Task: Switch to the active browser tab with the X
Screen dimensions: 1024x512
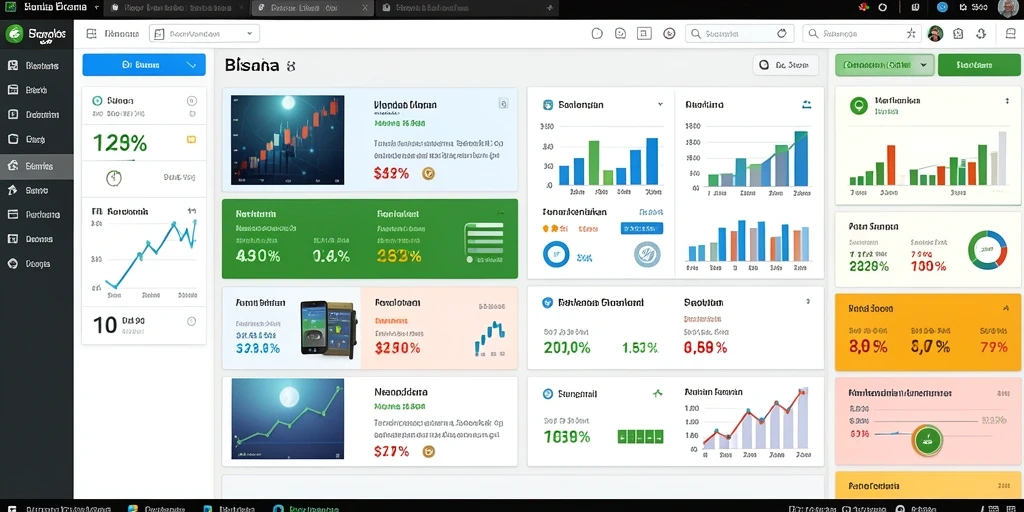Action: (x=312, y=8)
